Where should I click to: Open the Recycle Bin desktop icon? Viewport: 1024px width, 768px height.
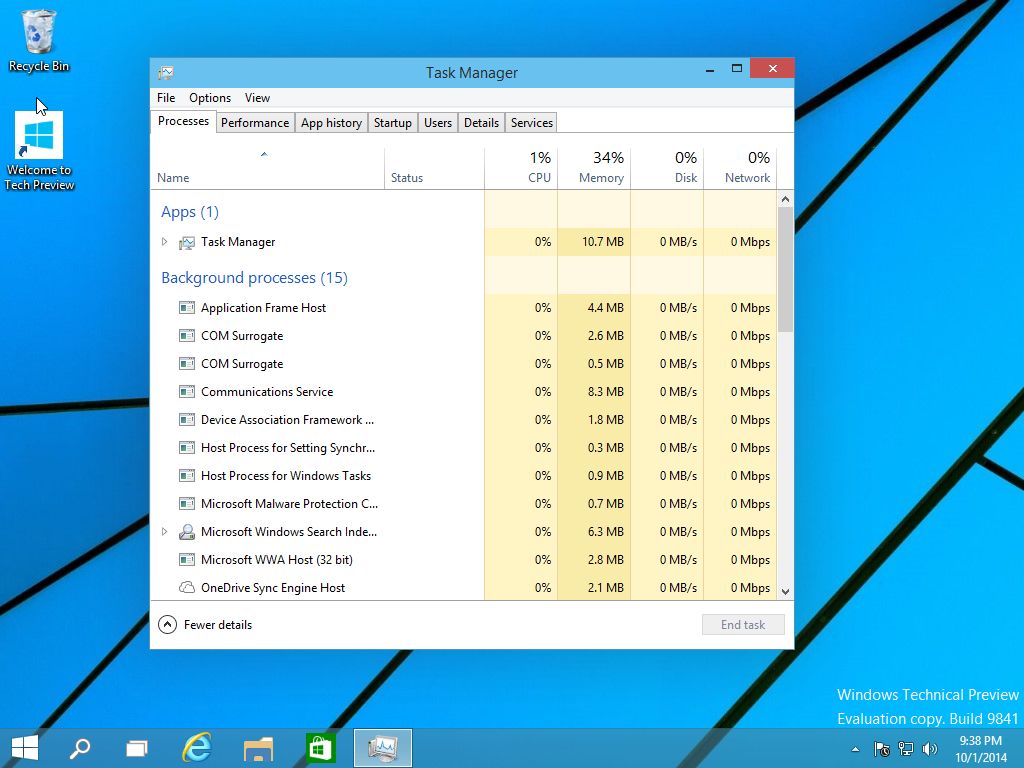click(39, 40)
